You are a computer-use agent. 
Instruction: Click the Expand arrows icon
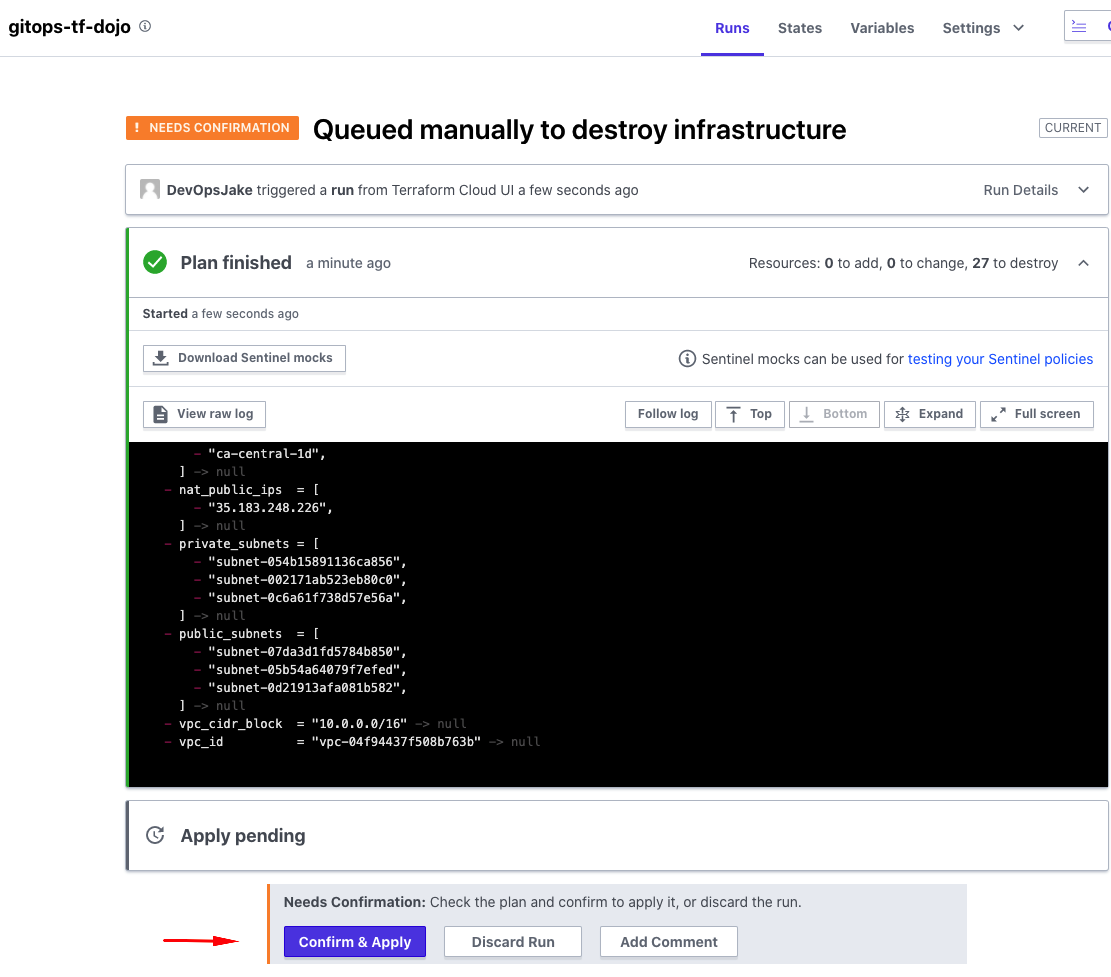pos(902,414)
